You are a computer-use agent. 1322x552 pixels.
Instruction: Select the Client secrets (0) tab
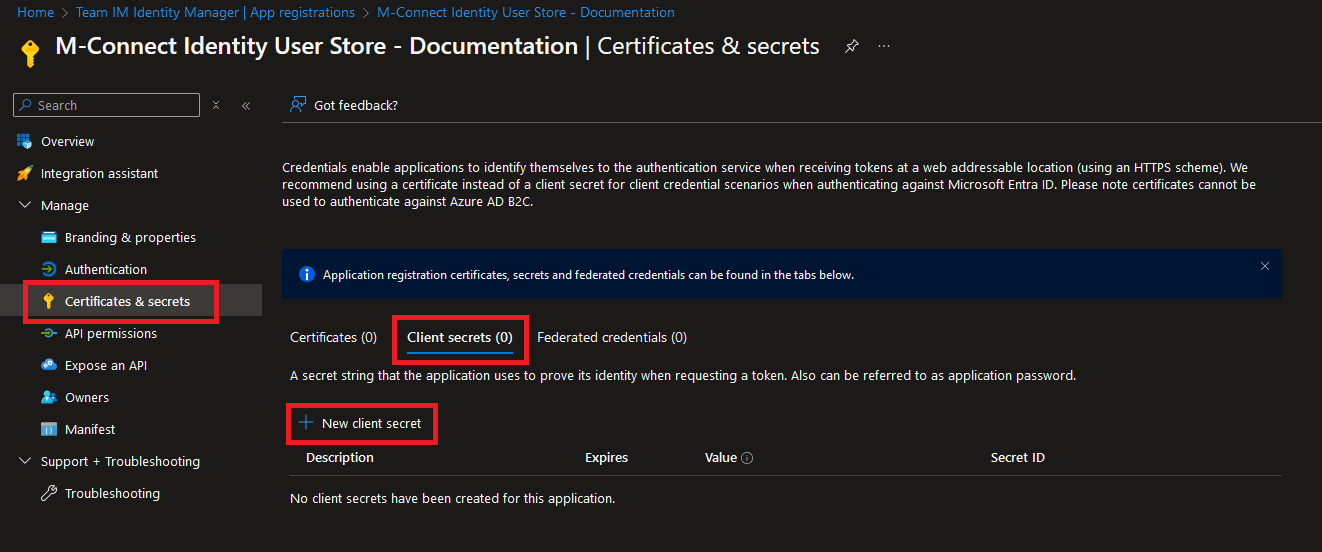459,338
